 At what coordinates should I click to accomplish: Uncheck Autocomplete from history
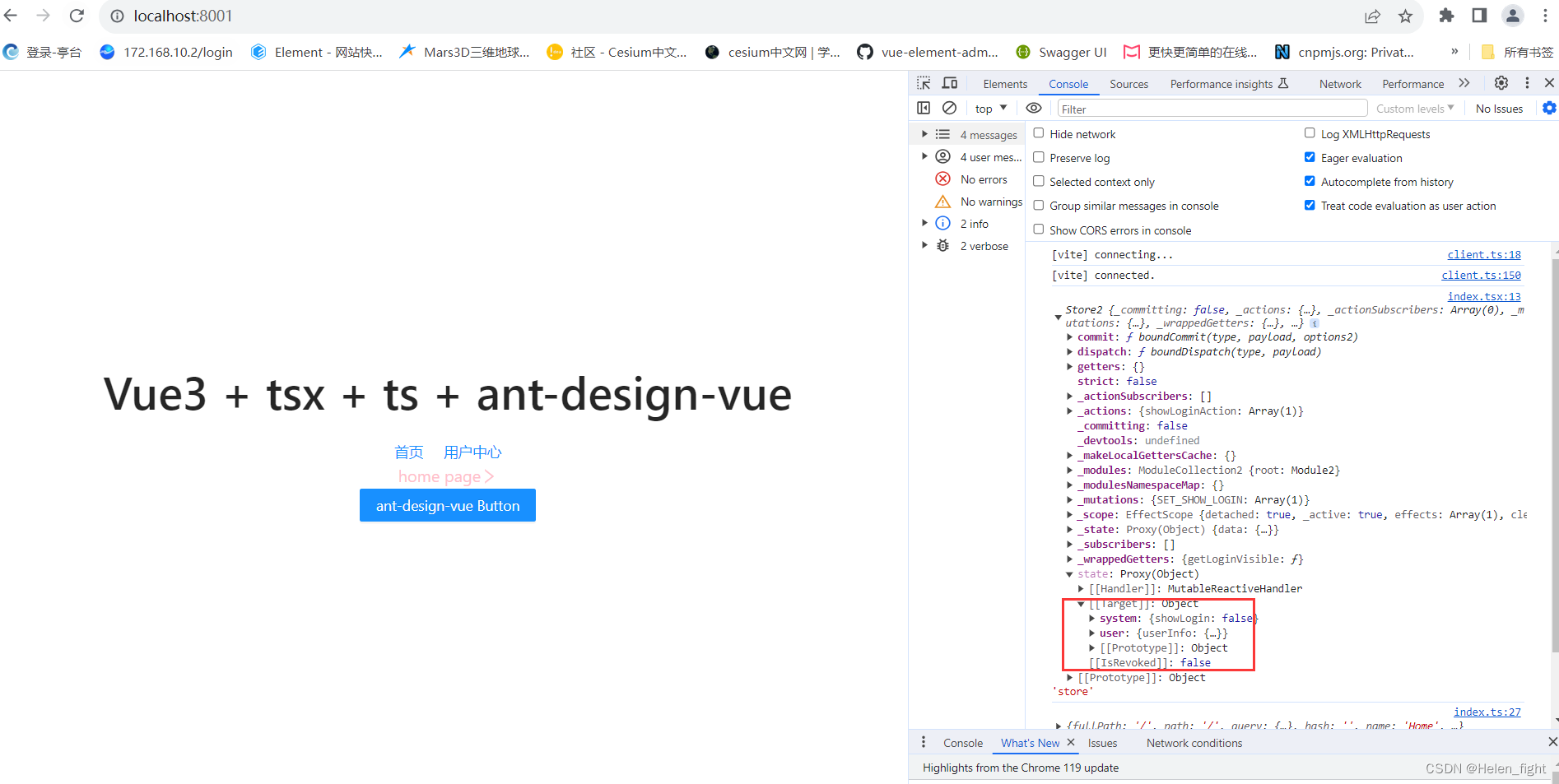[1310, 181]
